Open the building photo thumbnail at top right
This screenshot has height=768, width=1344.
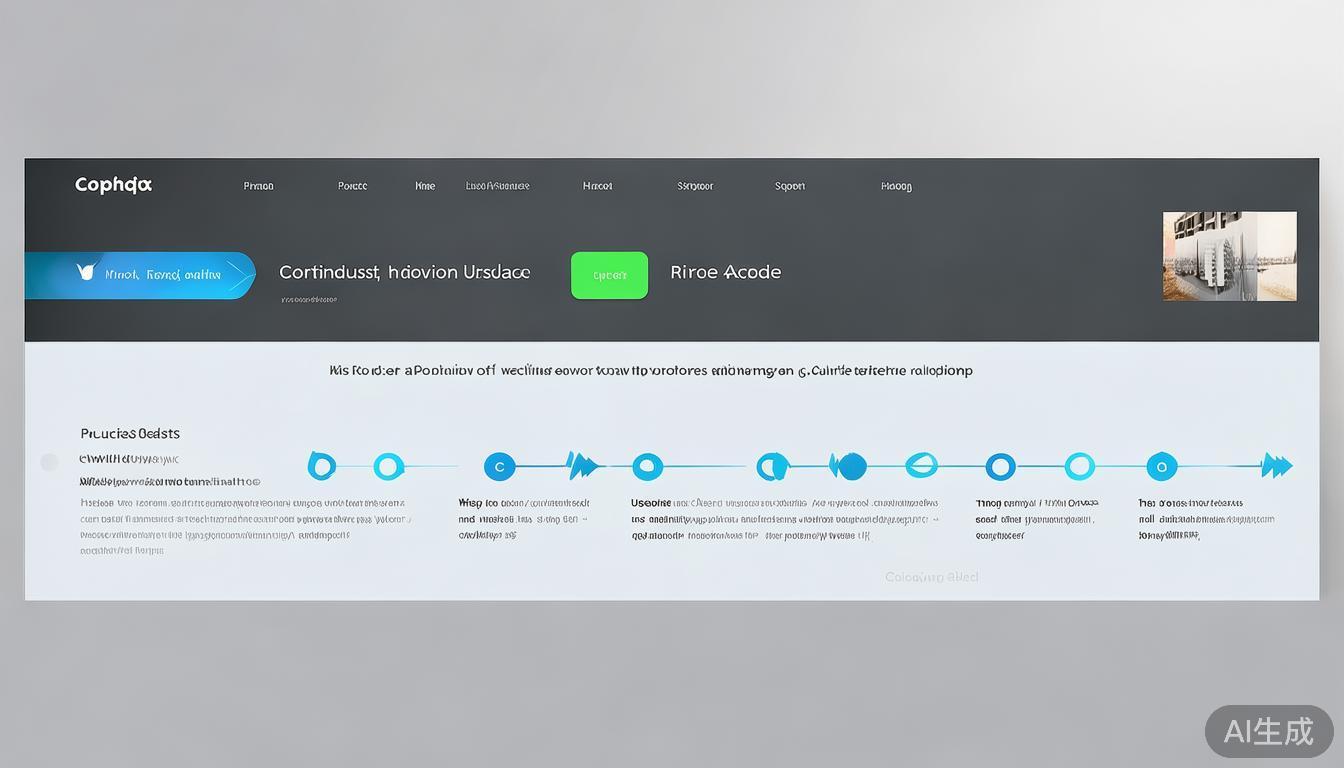pyautogui.click(x=1229, y=256)
